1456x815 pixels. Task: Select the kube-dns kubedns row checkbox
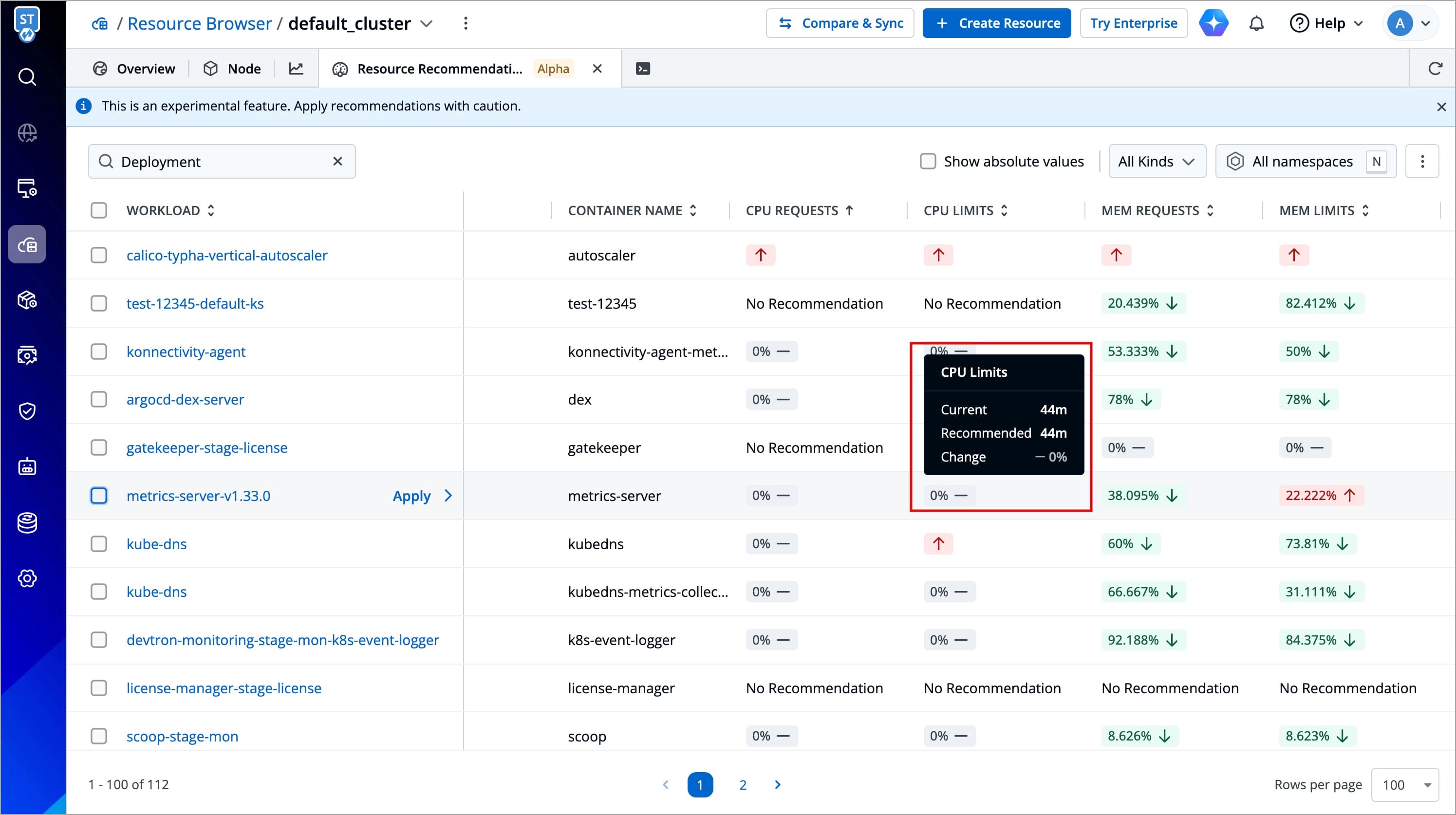click(99, 544)
